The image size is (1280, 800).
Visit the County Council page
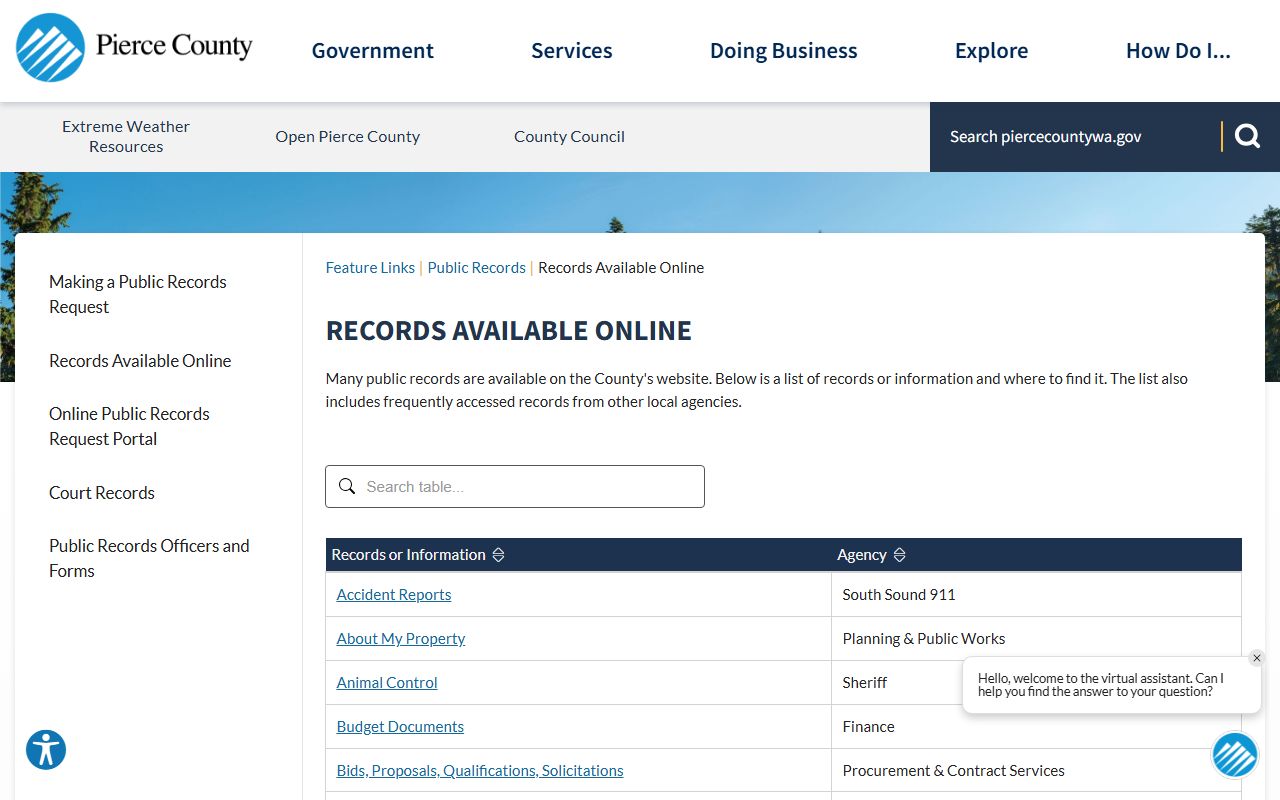click(569, 136)
